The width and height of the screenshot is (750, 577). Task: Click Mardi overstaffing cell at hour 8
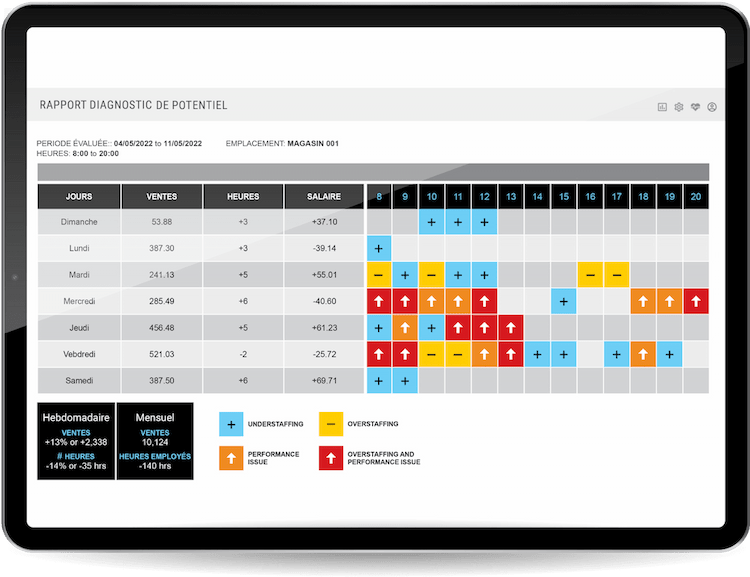[379, 275]
